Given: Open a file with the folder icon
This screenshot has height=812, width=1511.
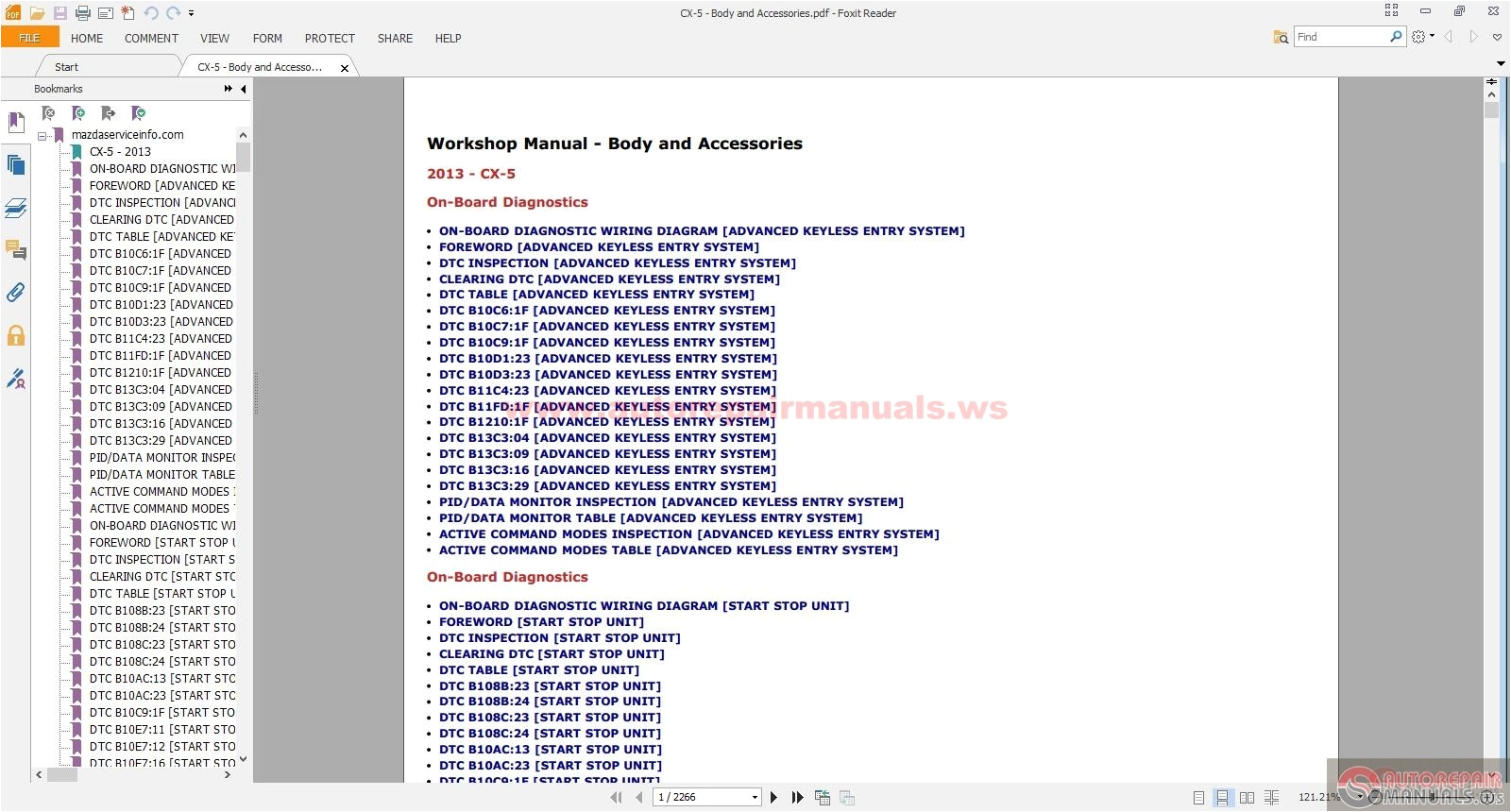Looking at the screenshot, I should (37, 13).
